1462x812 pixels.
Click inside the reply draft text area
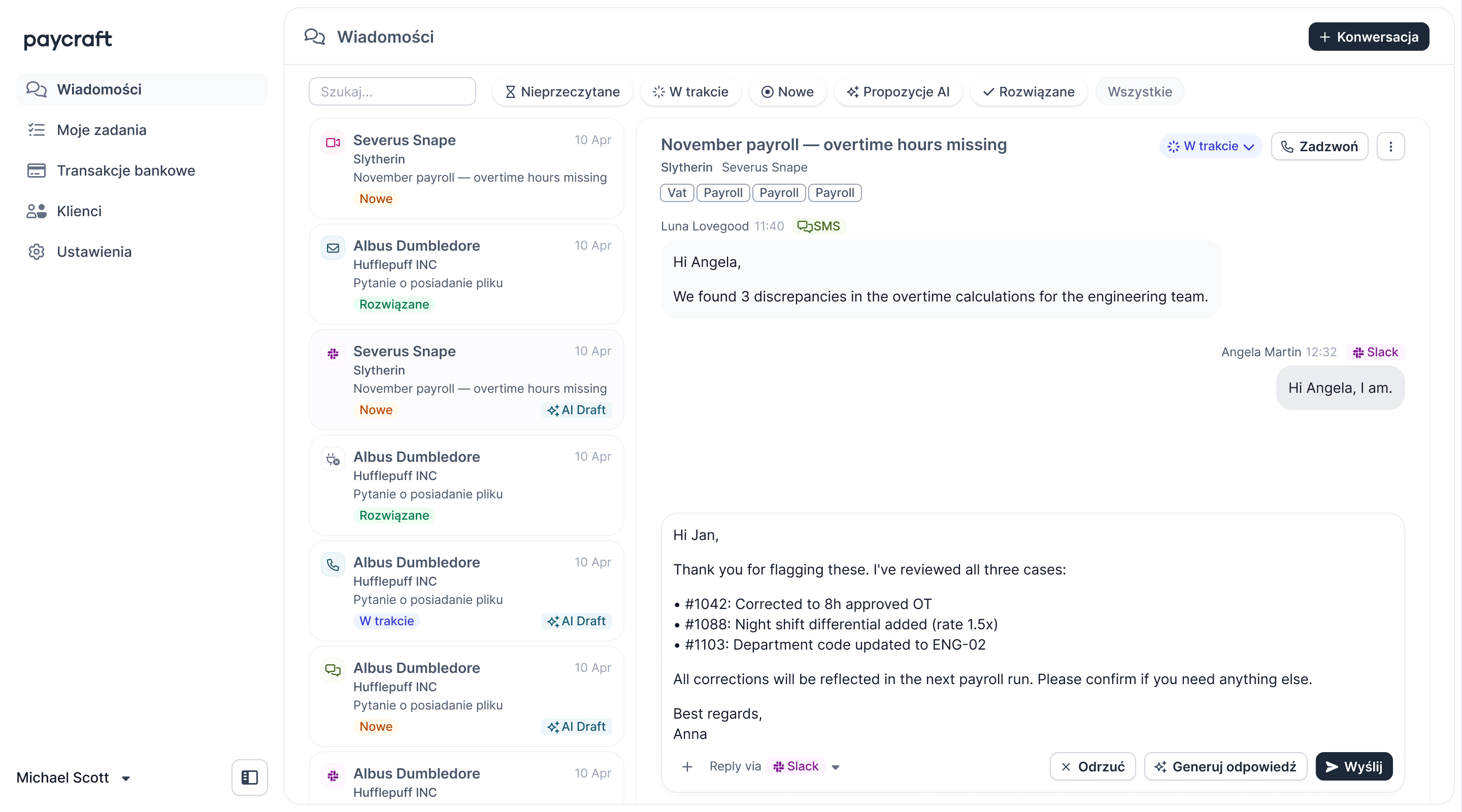click(x=1033, y=634)
